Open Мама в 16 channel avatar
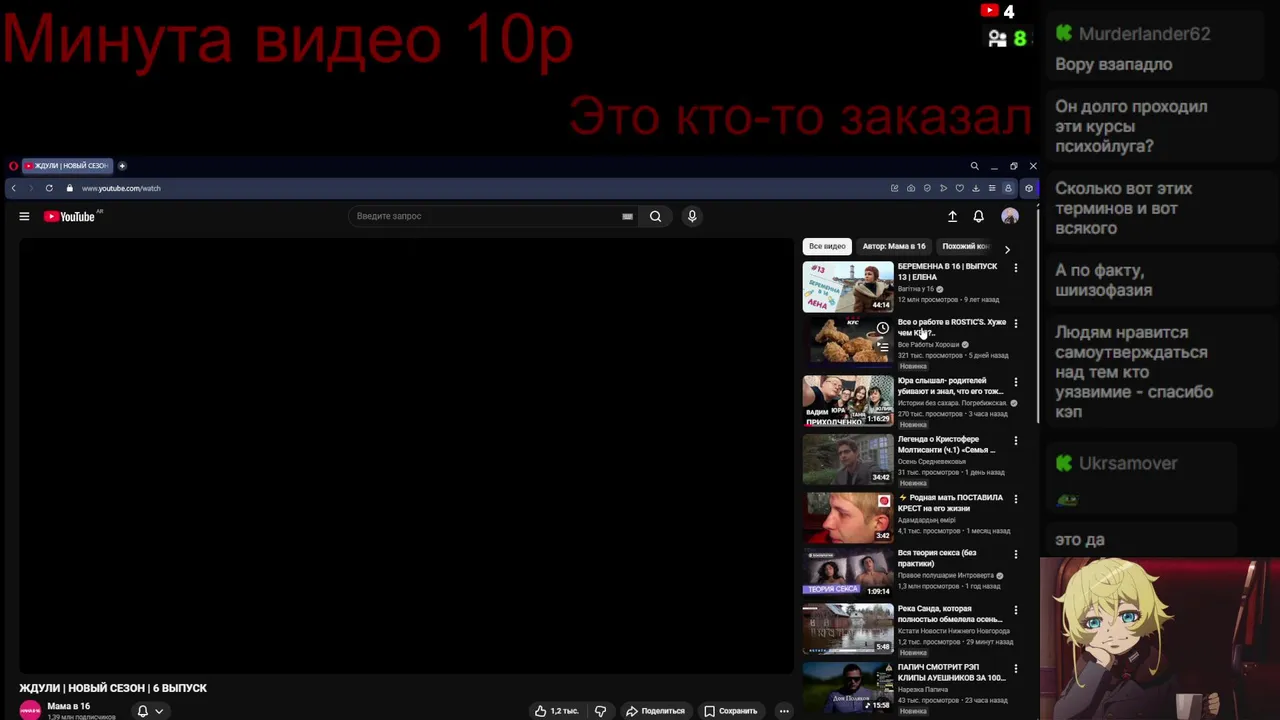Screen dimensions: 1280x720 [x=30, y=710]
